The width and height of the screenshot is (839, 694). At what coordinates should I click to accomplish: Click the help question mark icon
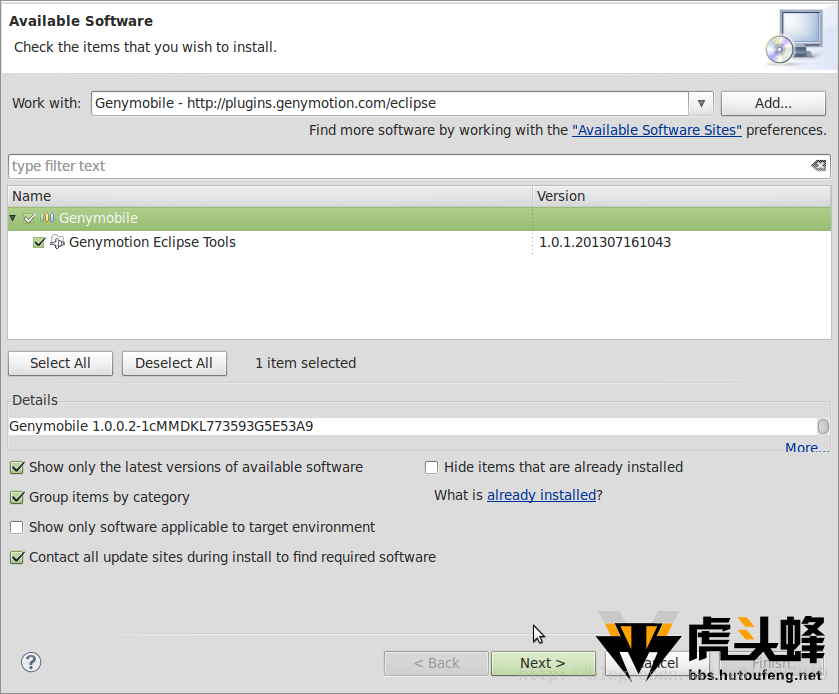[x=31, y=662]
